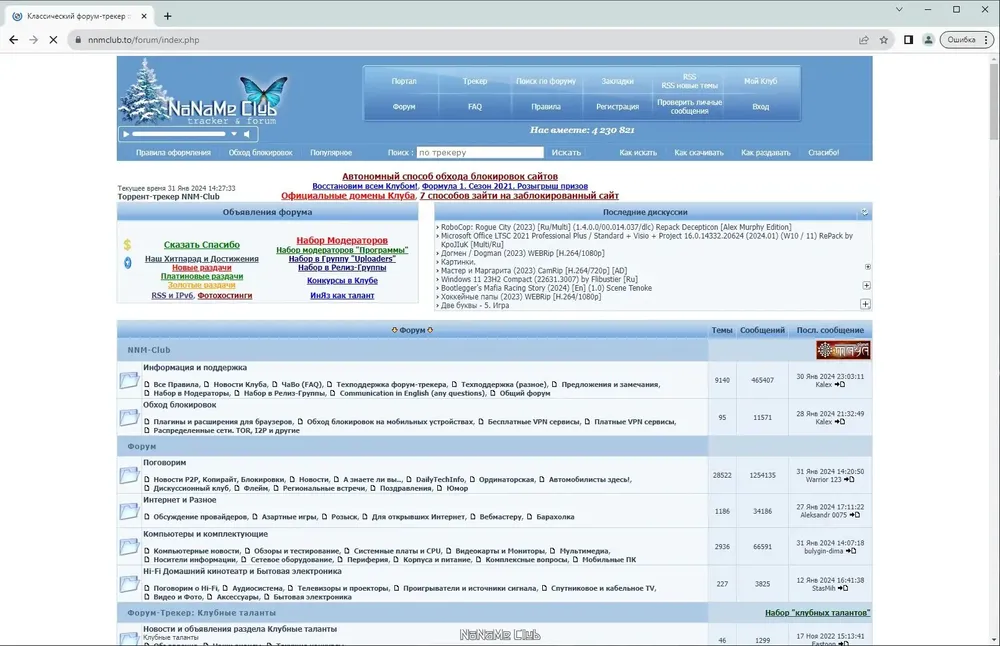Open the Портал menu item
The width and height of the screenshot is (1000, 646).
tap(404, 81)
